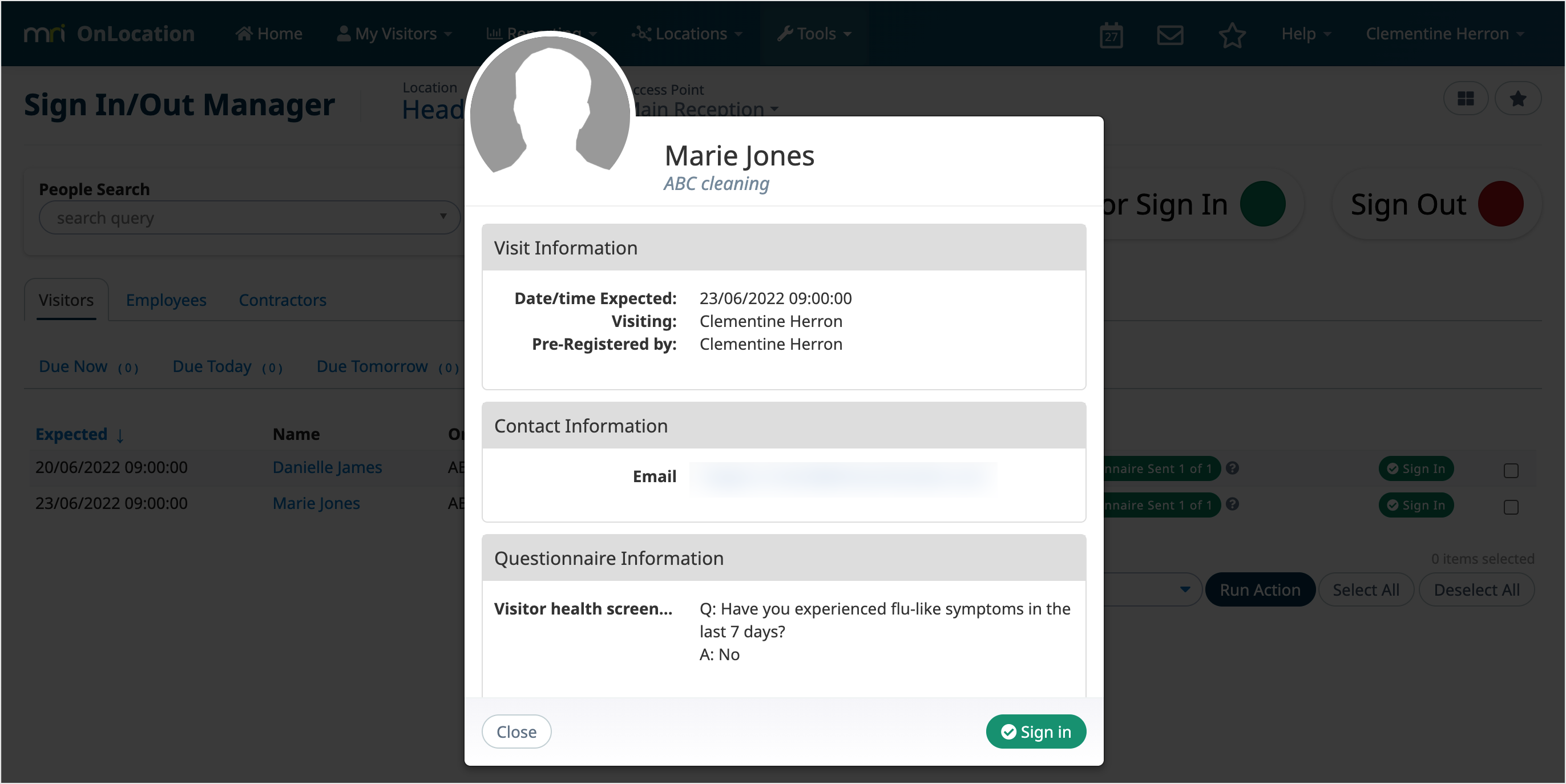Click the Select All button
Viewport: 1566px width, 784px height.
(x=1365, y=589)
